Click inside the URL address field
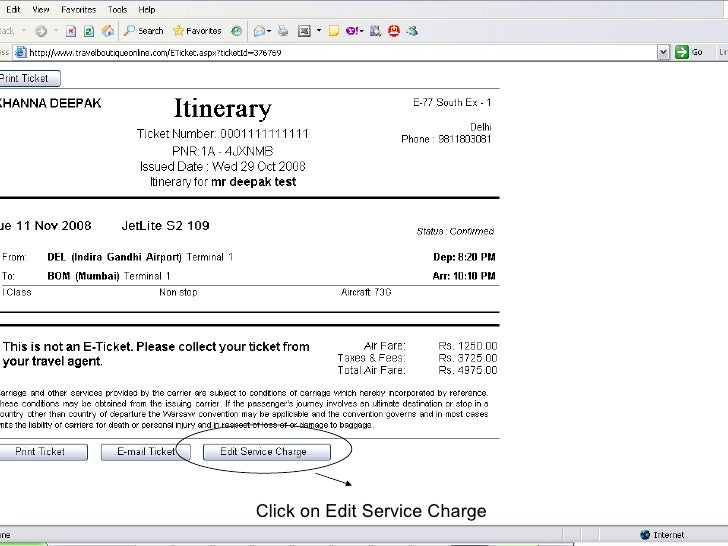This screenshot has width=728, height=546. click(300, 51)
